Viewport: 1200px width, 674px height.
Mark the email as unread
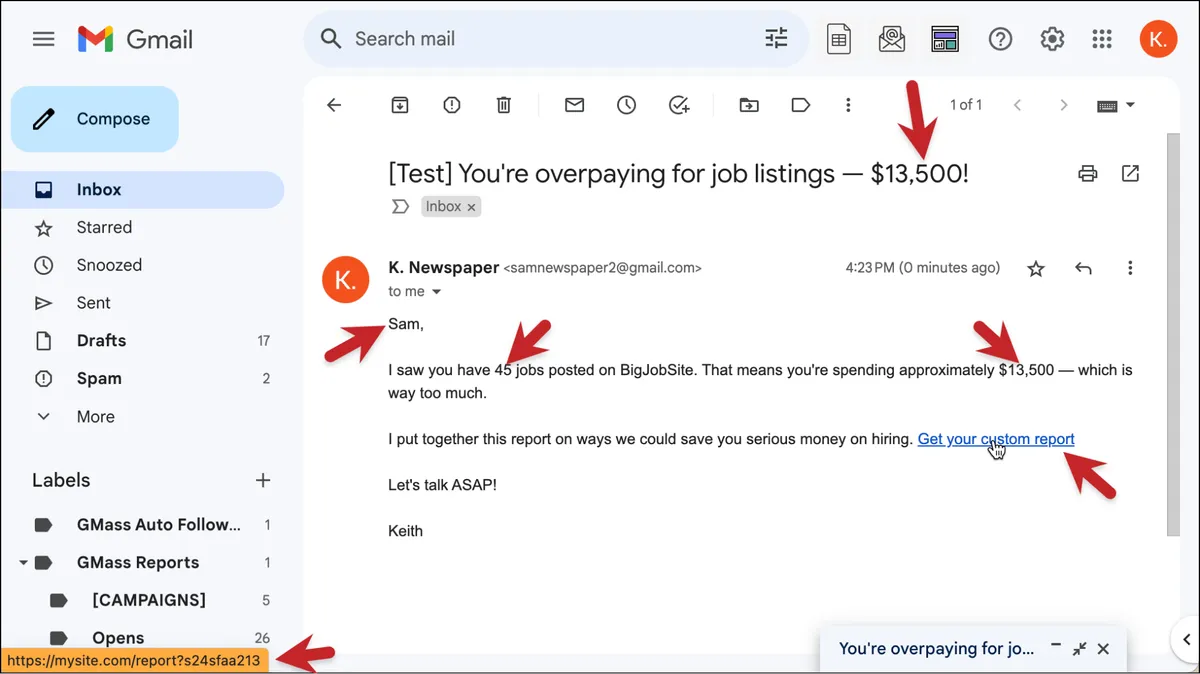coord(574,105)
